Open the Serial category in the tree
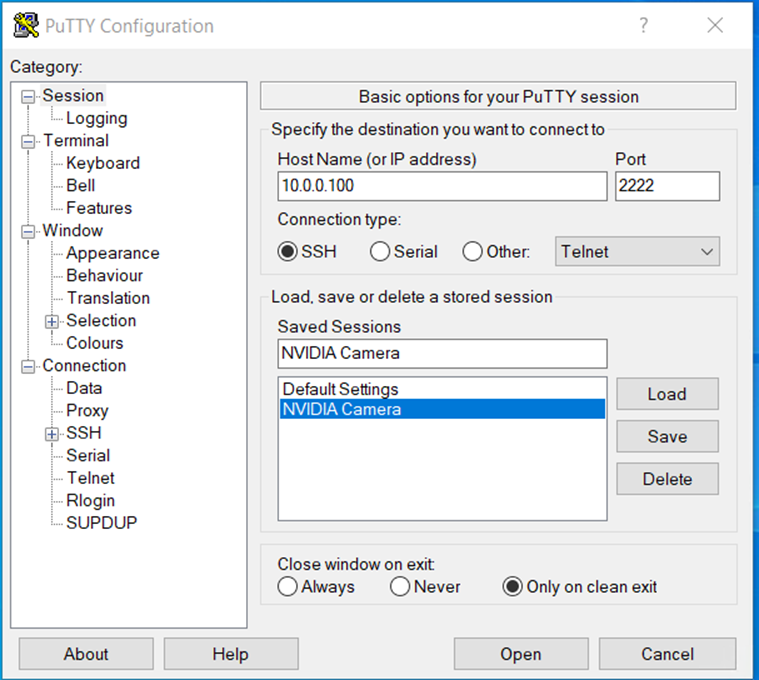This screenshot has width=759, height=680. pyautogui.click(x=88, y=455)
